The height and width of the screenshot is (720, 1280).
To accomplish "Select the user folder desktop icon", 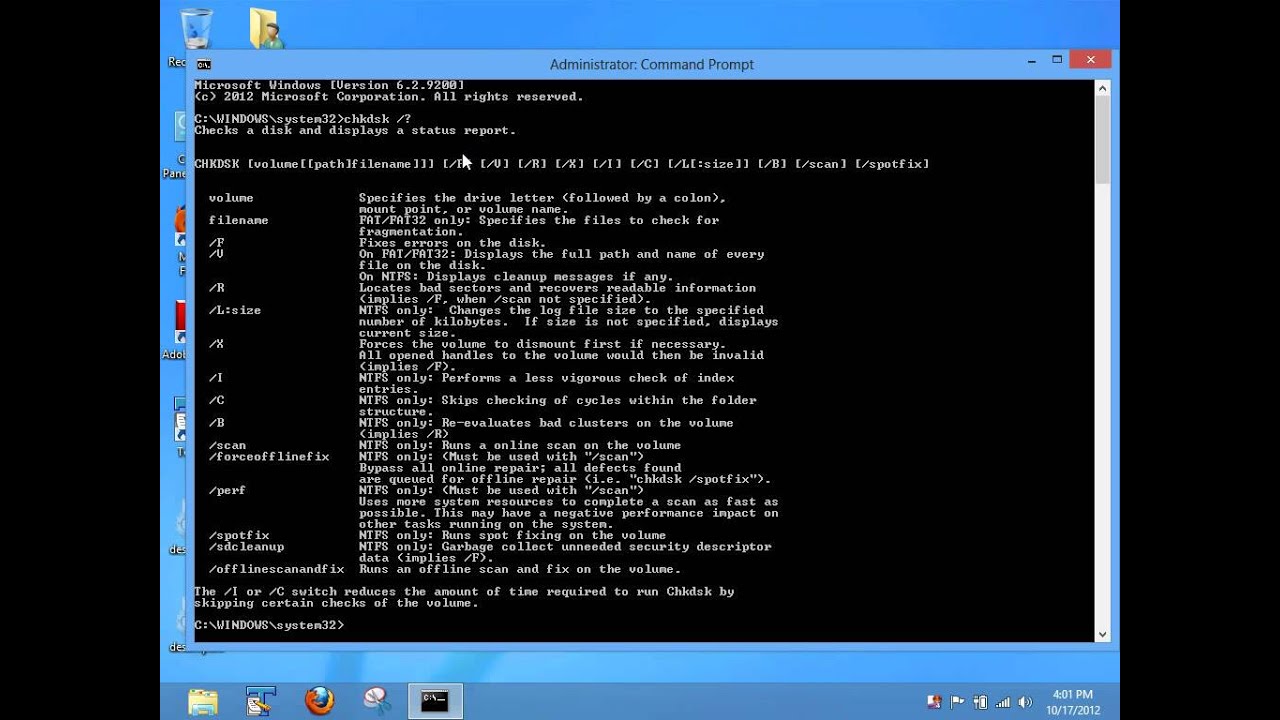I will (x=266, y=28).
